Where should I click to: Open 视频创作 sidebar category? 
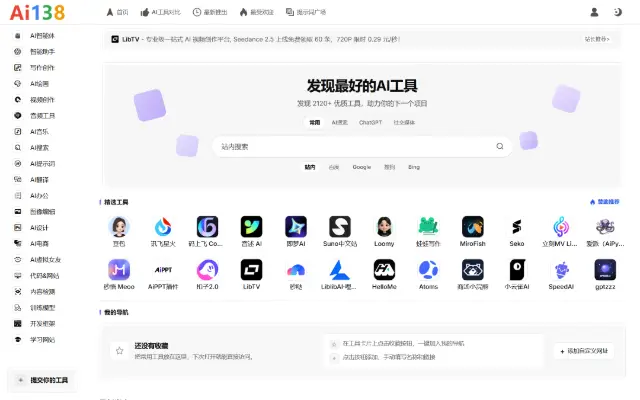42,100
